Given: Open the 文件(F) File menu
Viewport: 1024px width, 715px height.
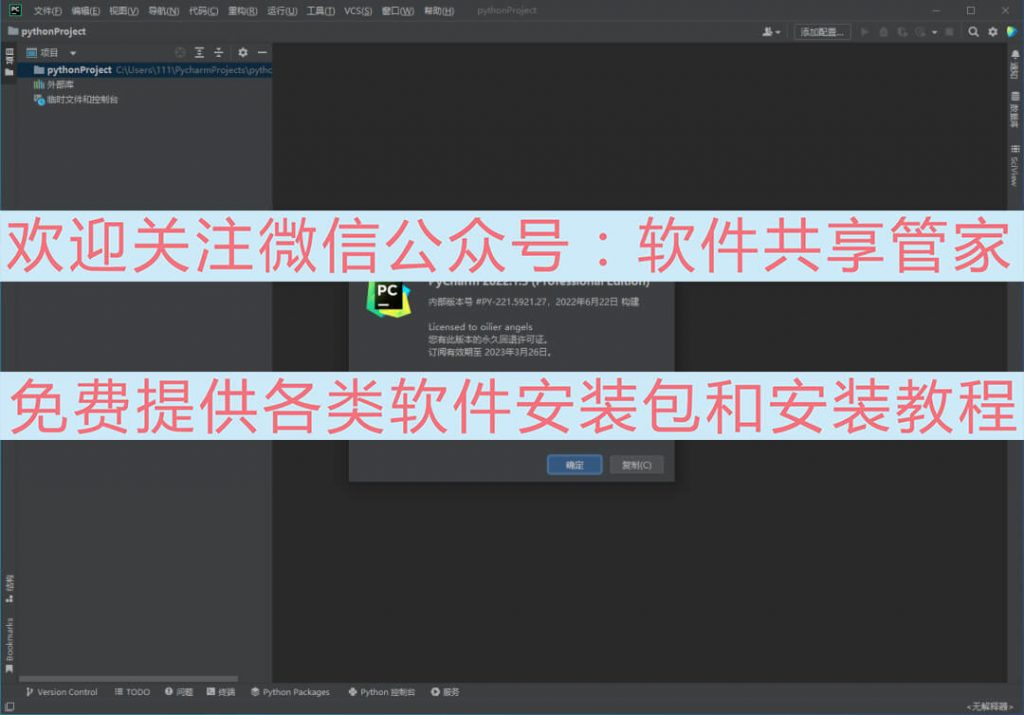Looking at the screenshot, I should [48, 11].
